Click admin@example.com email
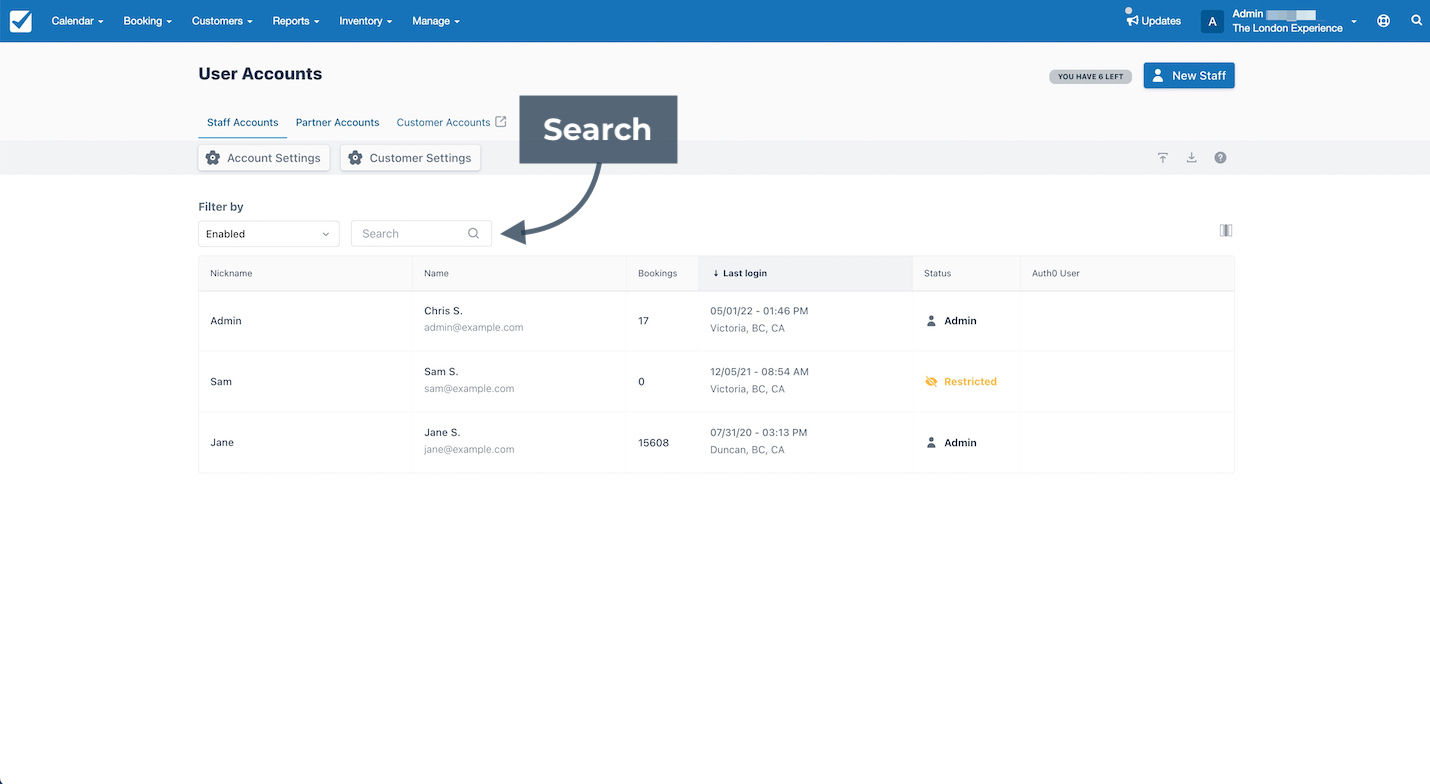Viewport: 1430px width, 784px height. coord(473,328)
